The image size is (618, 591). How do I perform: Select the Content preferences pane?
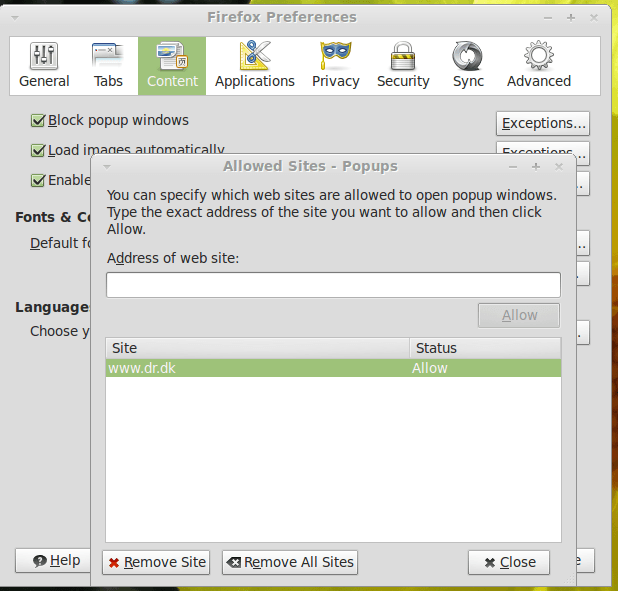(x=172, y=66)
